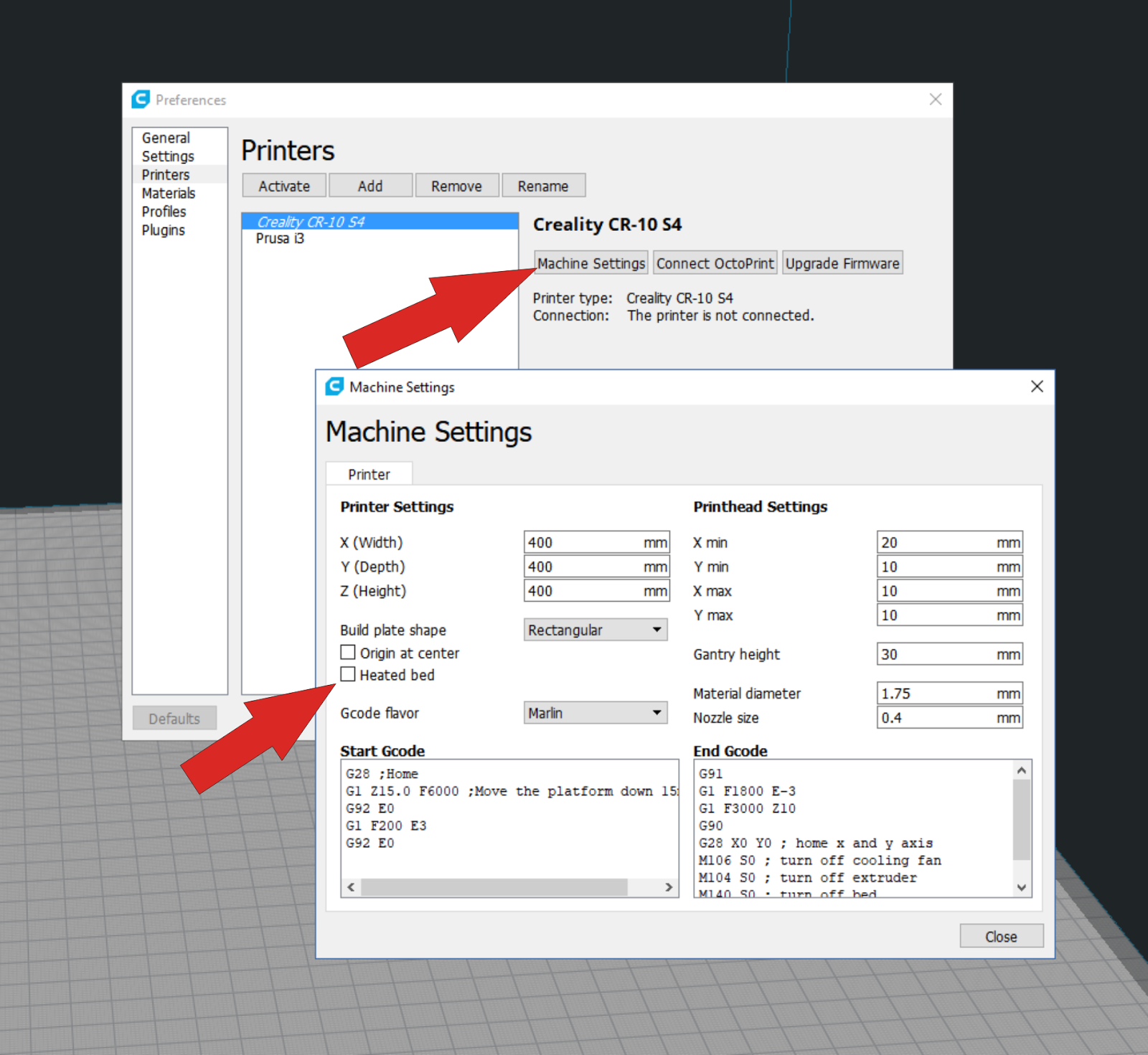Click End Gcode vertical scrollbar thumb
The width and height of the screenshot is (1148, 1055).
1022,820
